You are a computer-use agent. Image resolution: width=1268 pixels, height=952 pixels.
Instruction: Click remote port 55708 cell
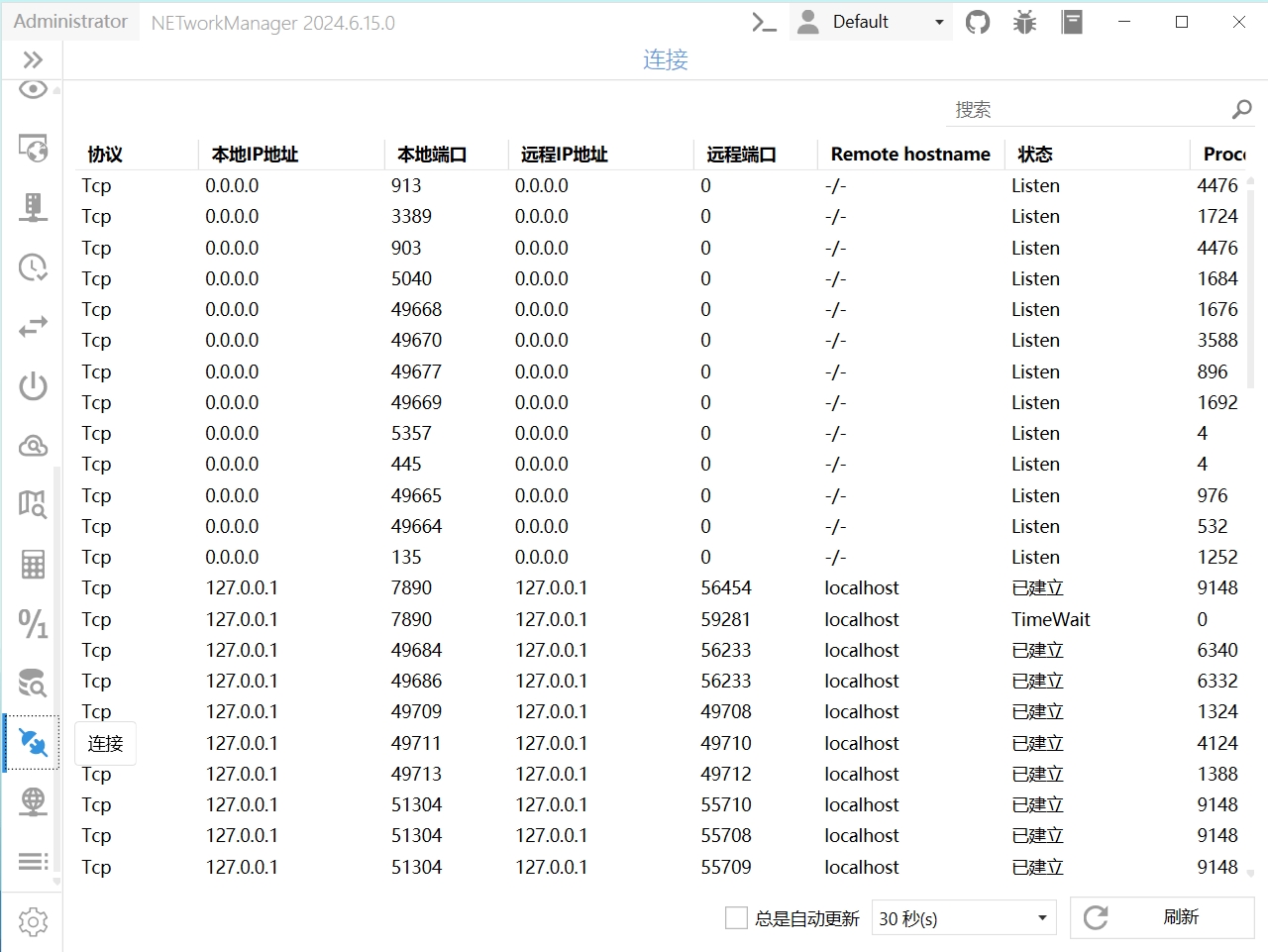(x=726, y=835)
